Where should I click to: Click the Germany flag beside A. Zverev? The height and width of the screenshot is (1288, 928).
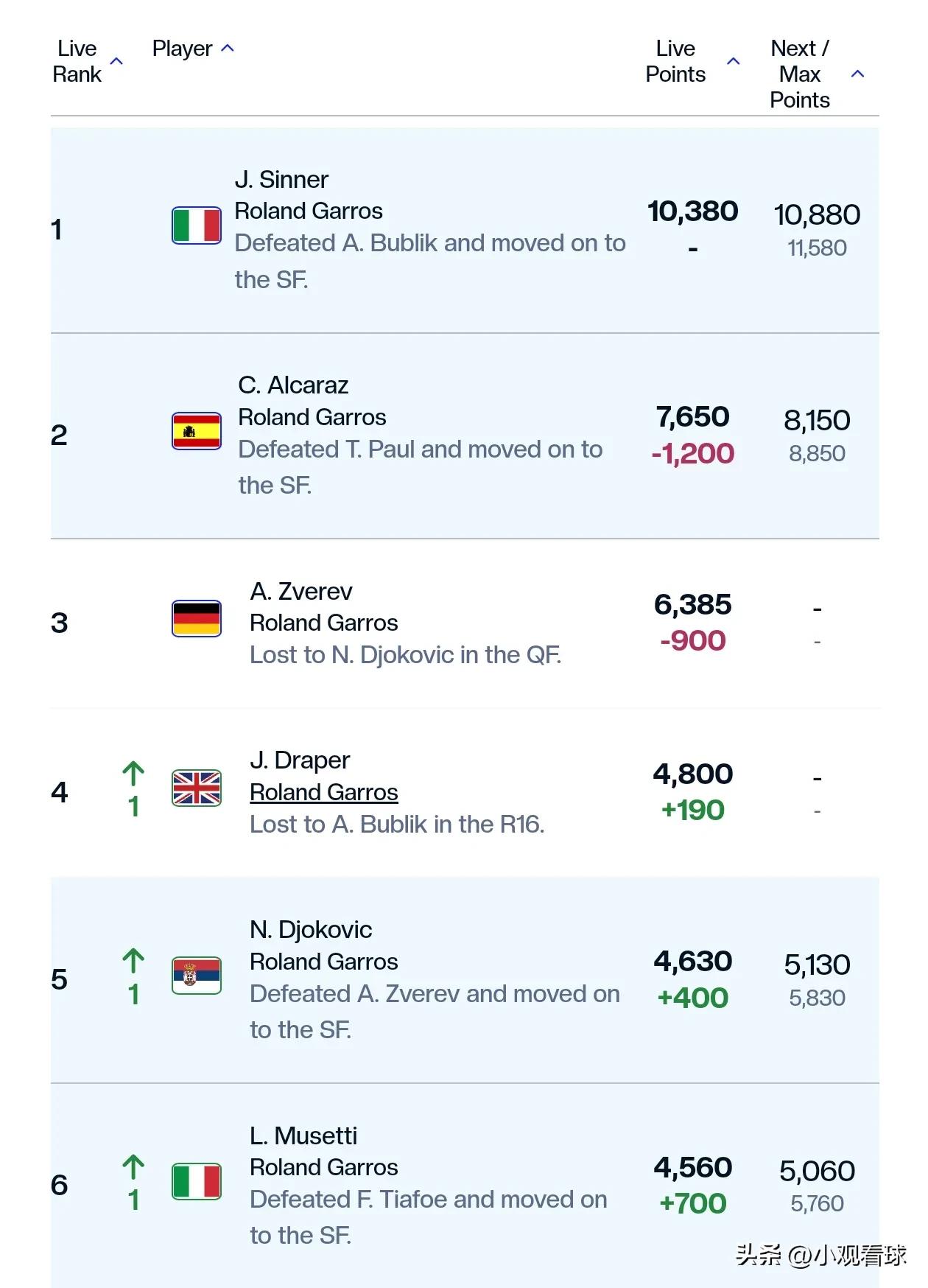point(196,618)
